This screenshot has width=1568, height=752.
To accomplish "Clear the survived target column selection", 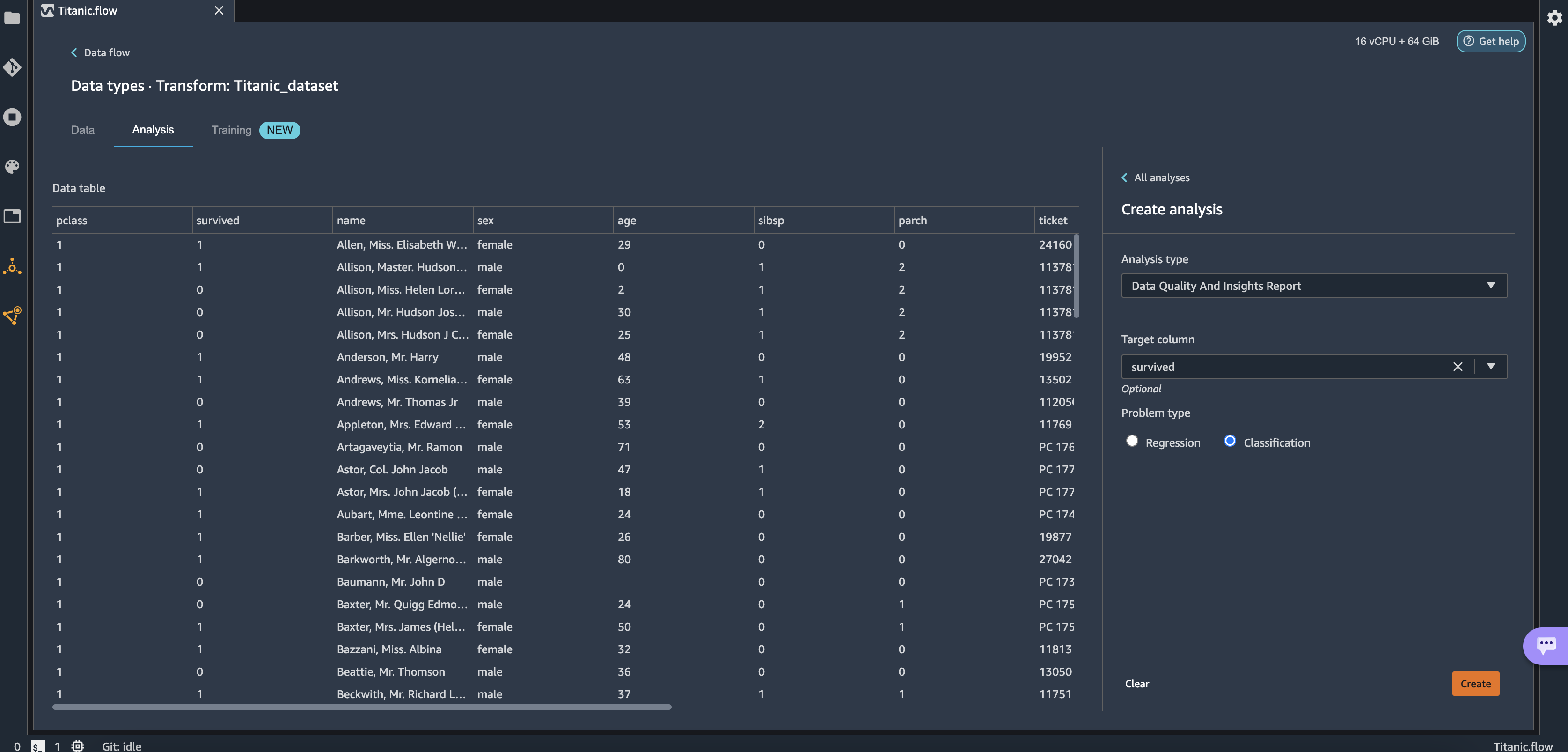I will 1457,367.
